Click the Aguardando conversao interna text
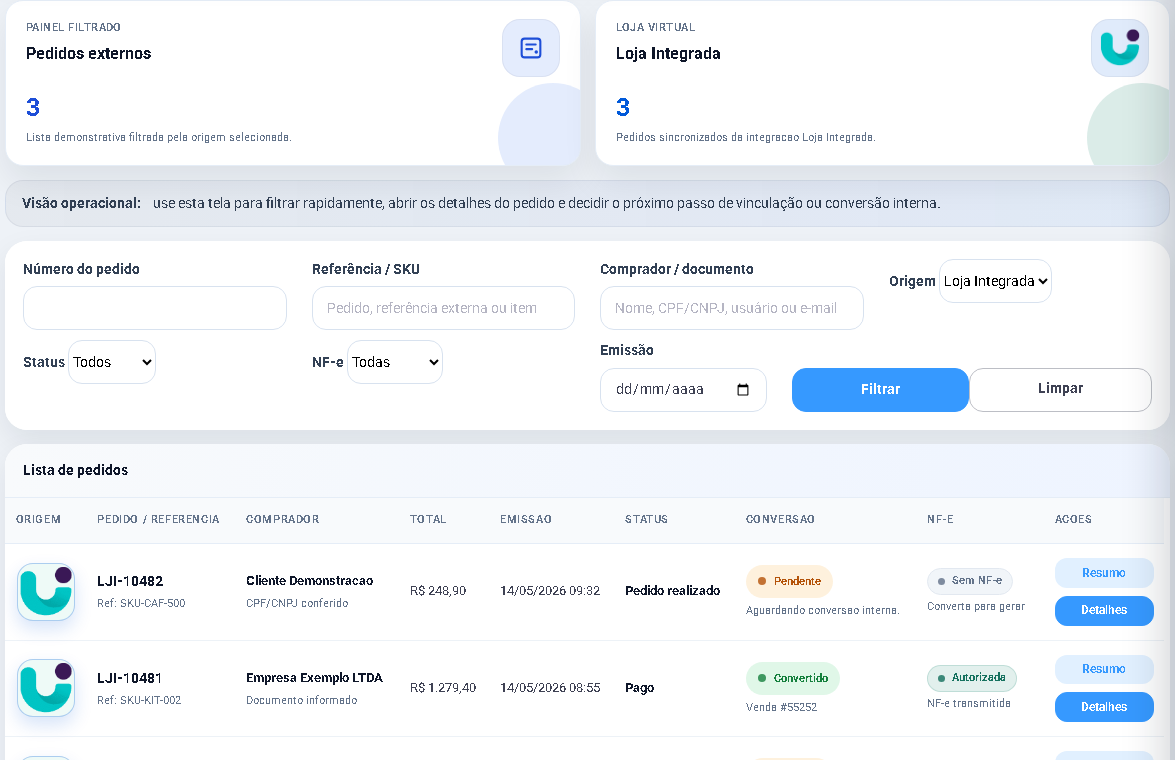The image size is (1175, 760). (x=822, y=611)
